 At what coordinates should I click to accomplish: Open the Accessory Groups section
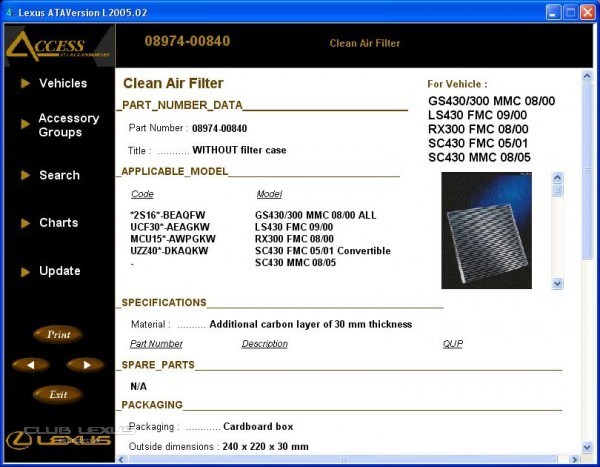(68, 125)
